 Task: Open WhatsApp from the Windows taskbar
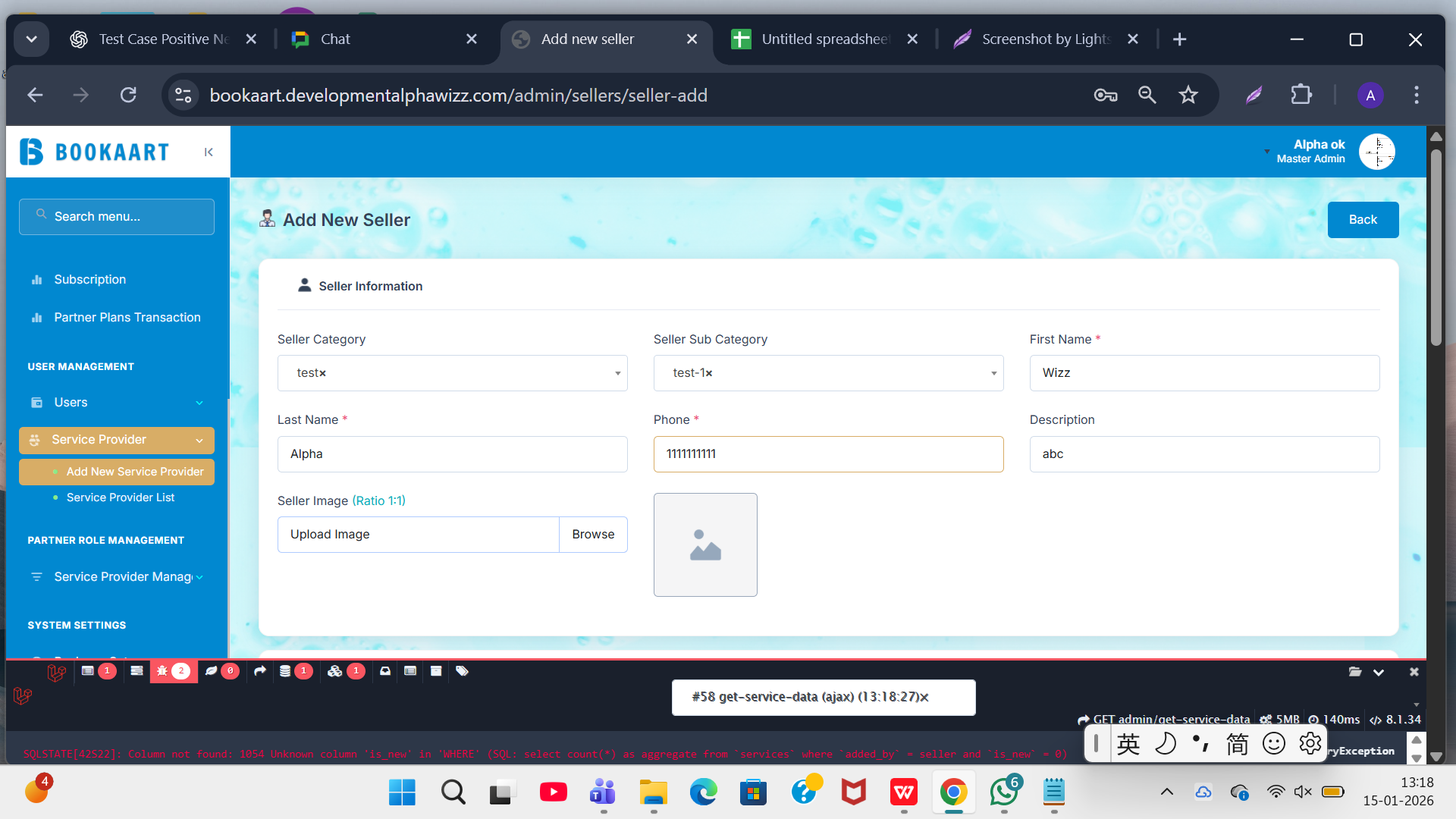pyautogui.click(x=1004, y=792)
